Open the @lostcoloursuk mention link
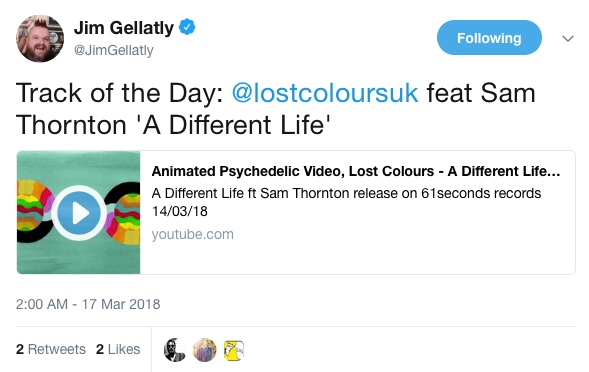 click(325, 93)
